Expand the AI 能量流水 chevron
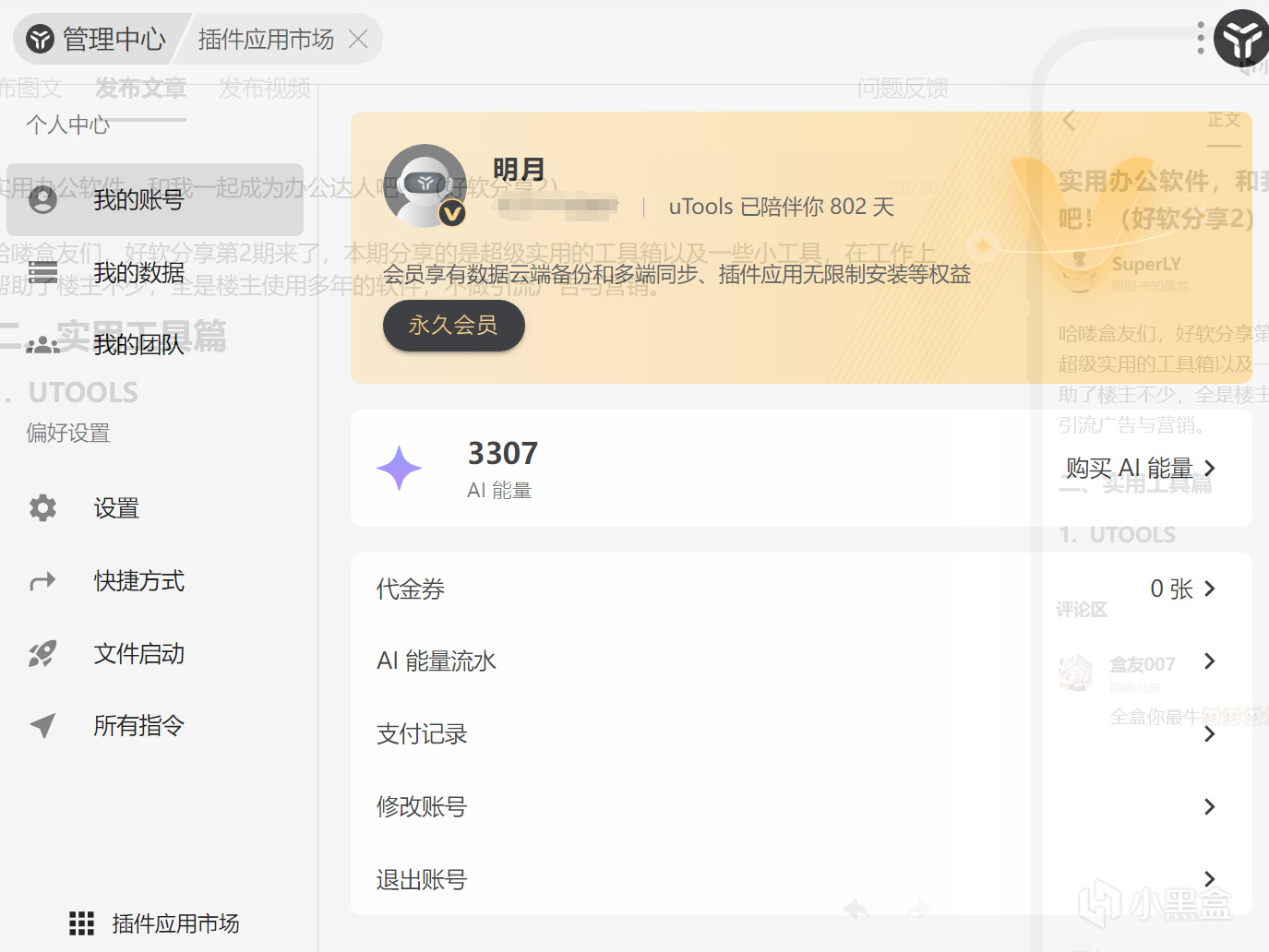1269x952 pixels. click(x=1210, y=661)
